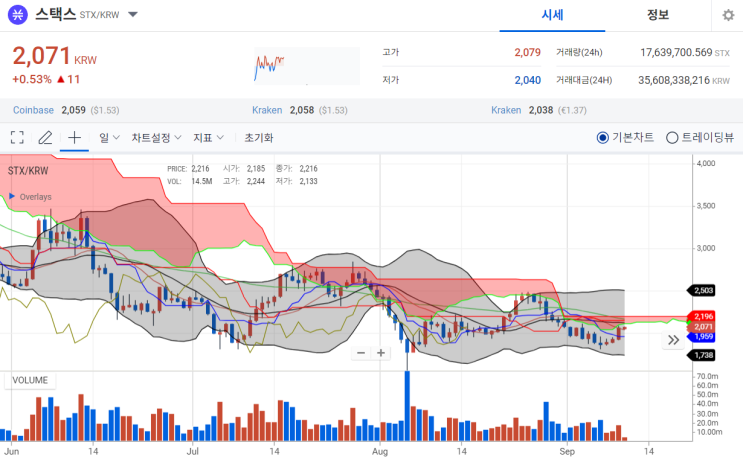This screenshot has height=460, width=743.
Task: Select the 트레이딩뷰 radio option
Action: click(700, 137)
